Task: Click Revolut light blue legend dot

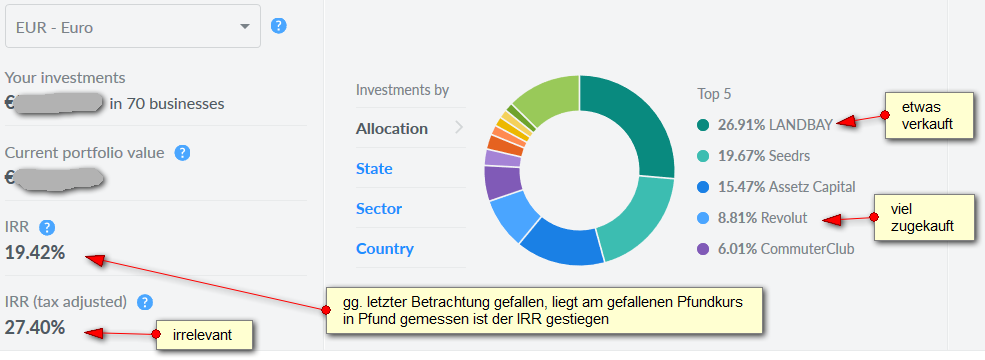Action: pos(703,218)
